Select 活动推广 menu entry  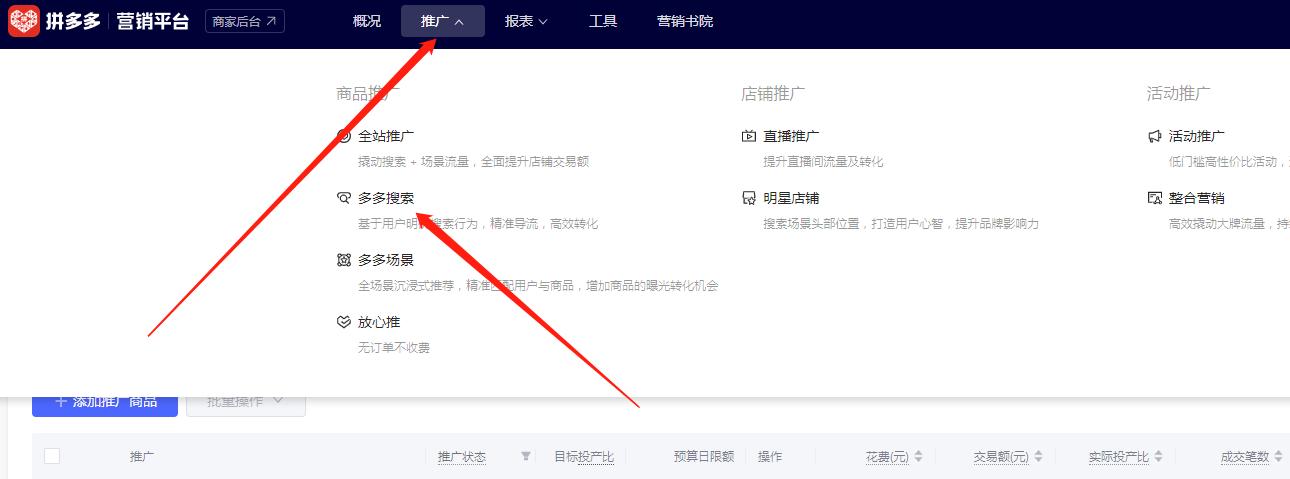(1197, 136)
